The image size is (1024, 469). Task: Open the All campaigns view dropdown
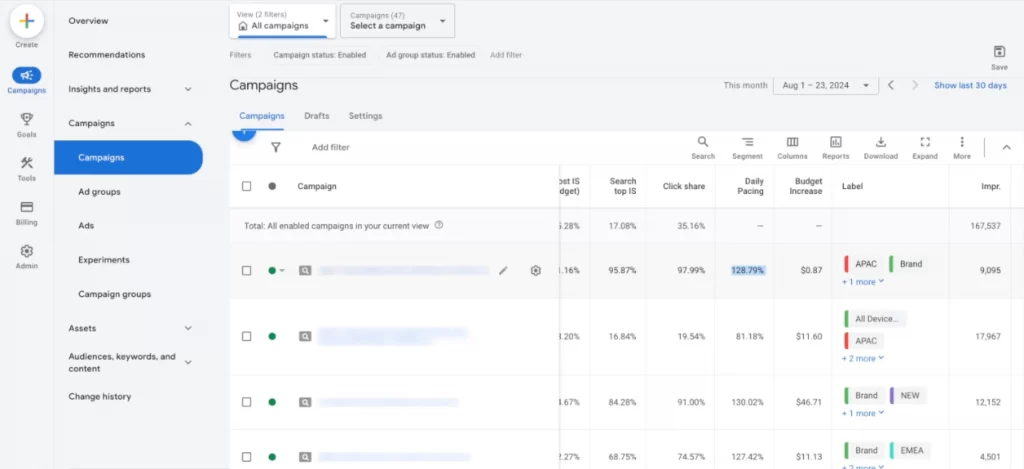tap(282, 20)
